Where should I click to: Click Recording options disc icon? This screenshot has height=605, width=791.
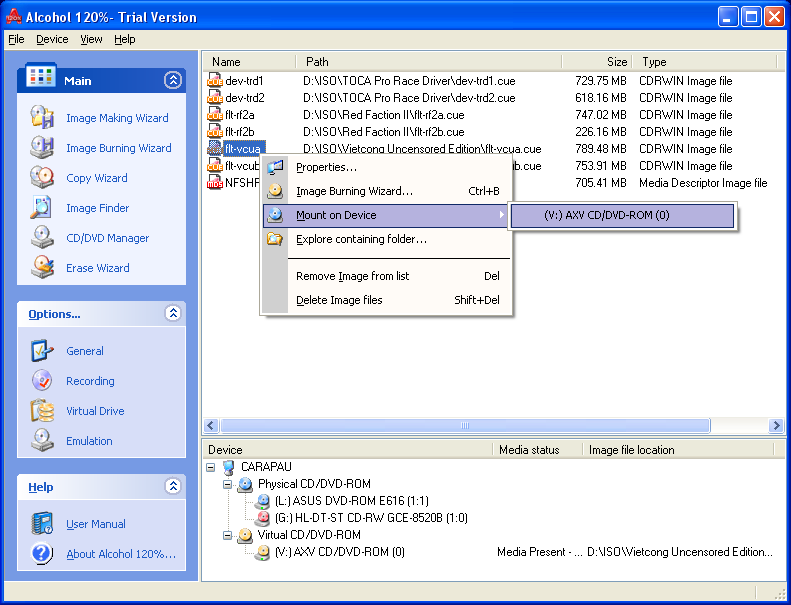[x=42, y=380]
